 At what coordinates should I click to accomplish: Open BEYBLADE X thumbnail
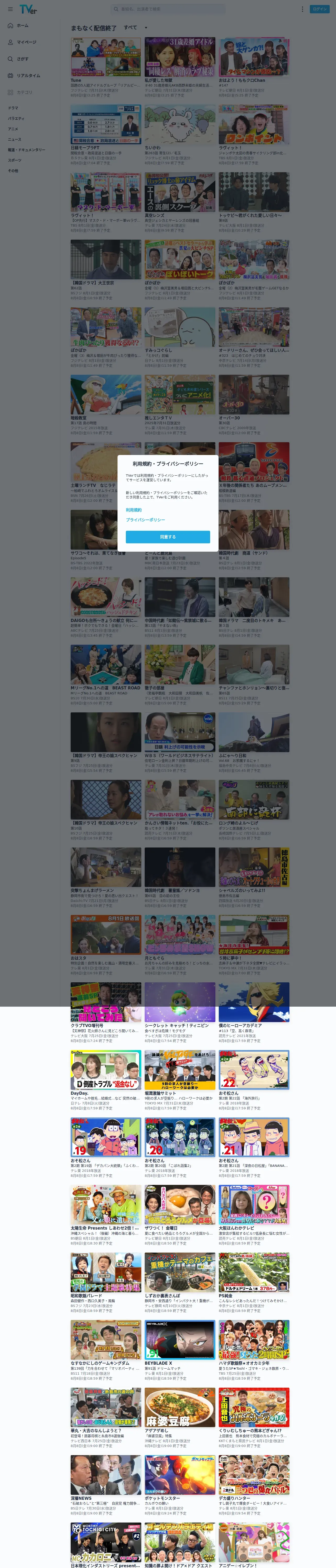tap(180, 1340)
